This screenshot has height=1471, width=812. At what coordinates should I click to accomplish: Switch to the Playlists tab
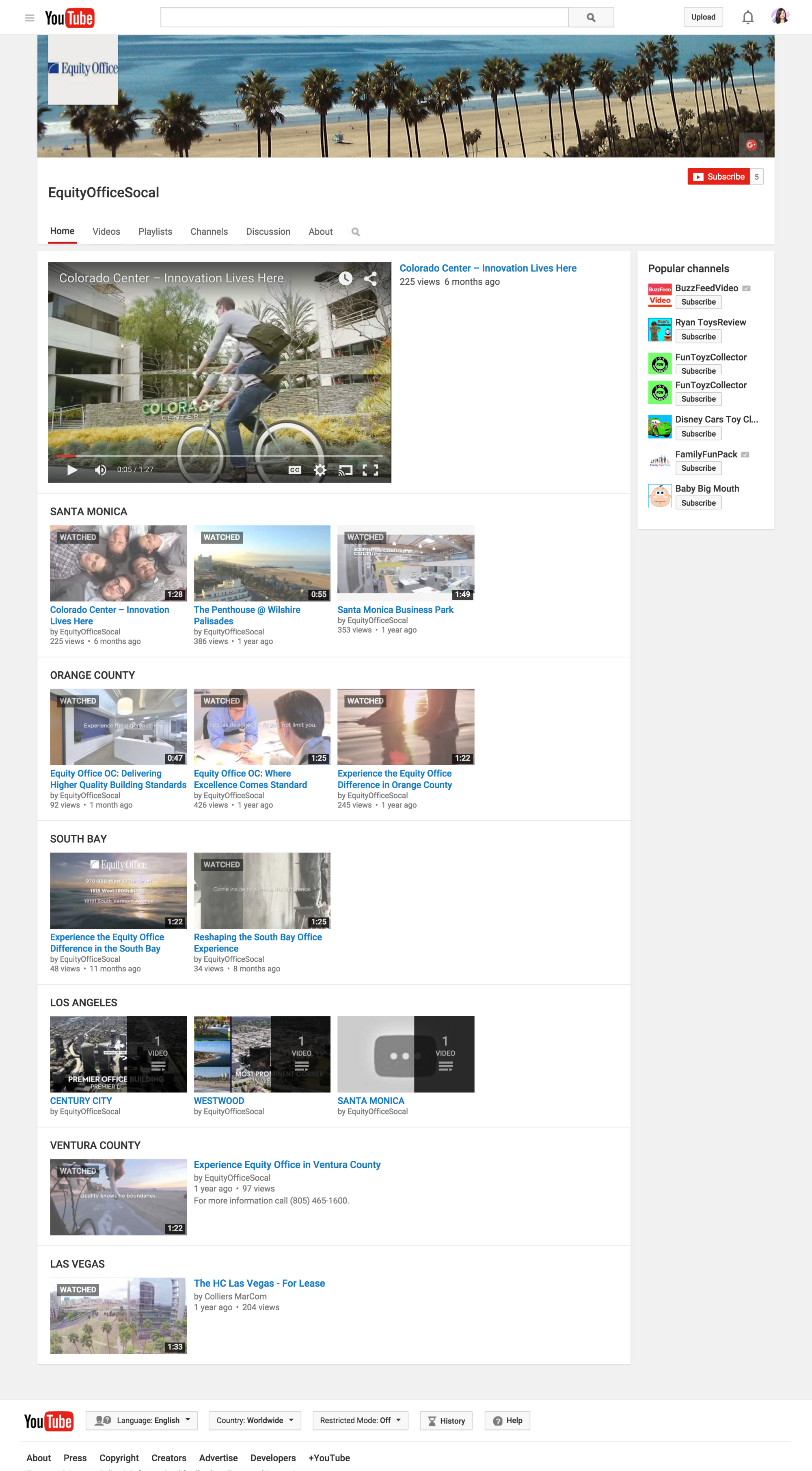pyautogui.click(x=155, y=231)
